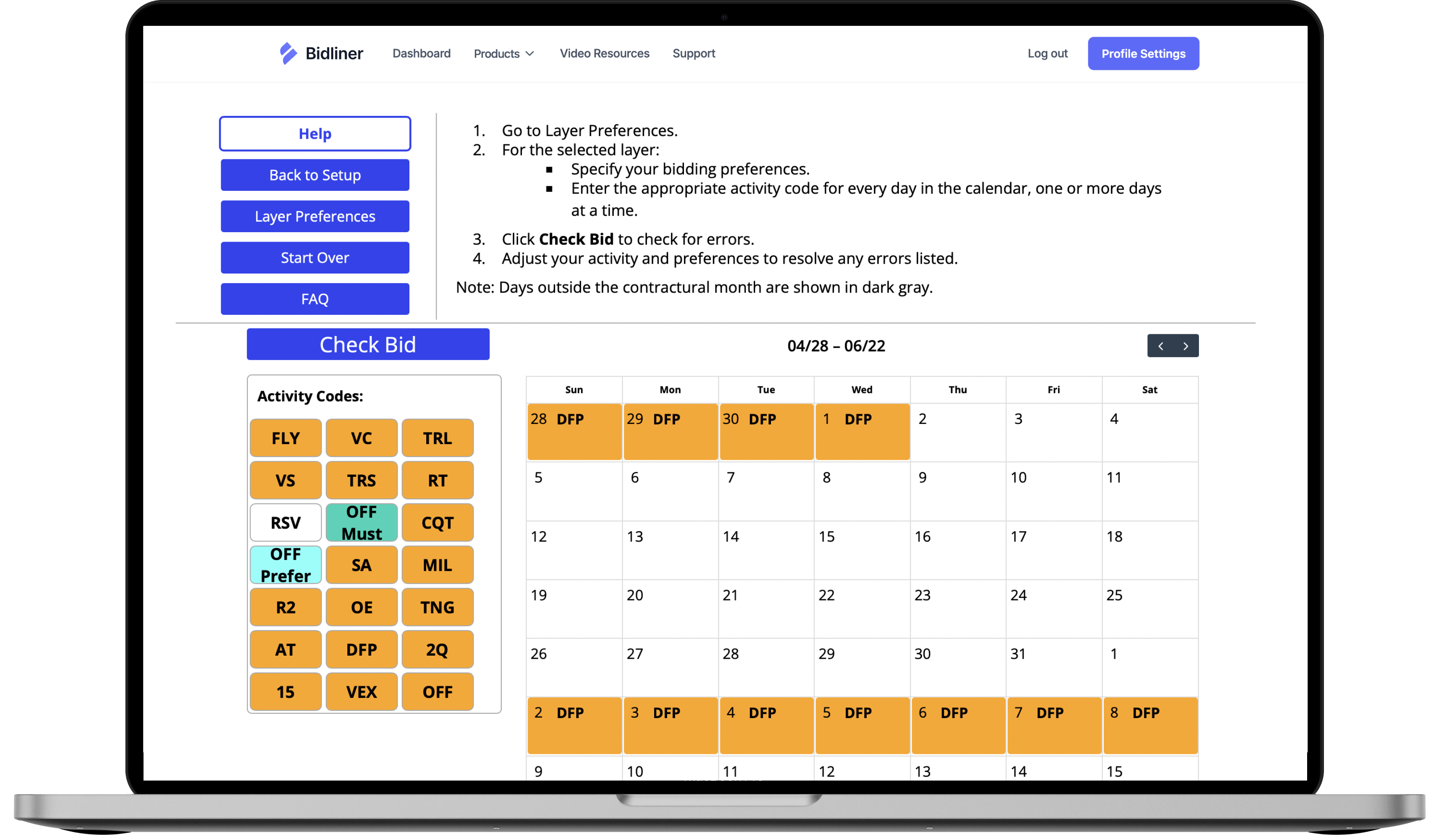Click calendar day 28 DFP on Sunday
Viewport: 1439px width, 840px height.
point(574,431)
